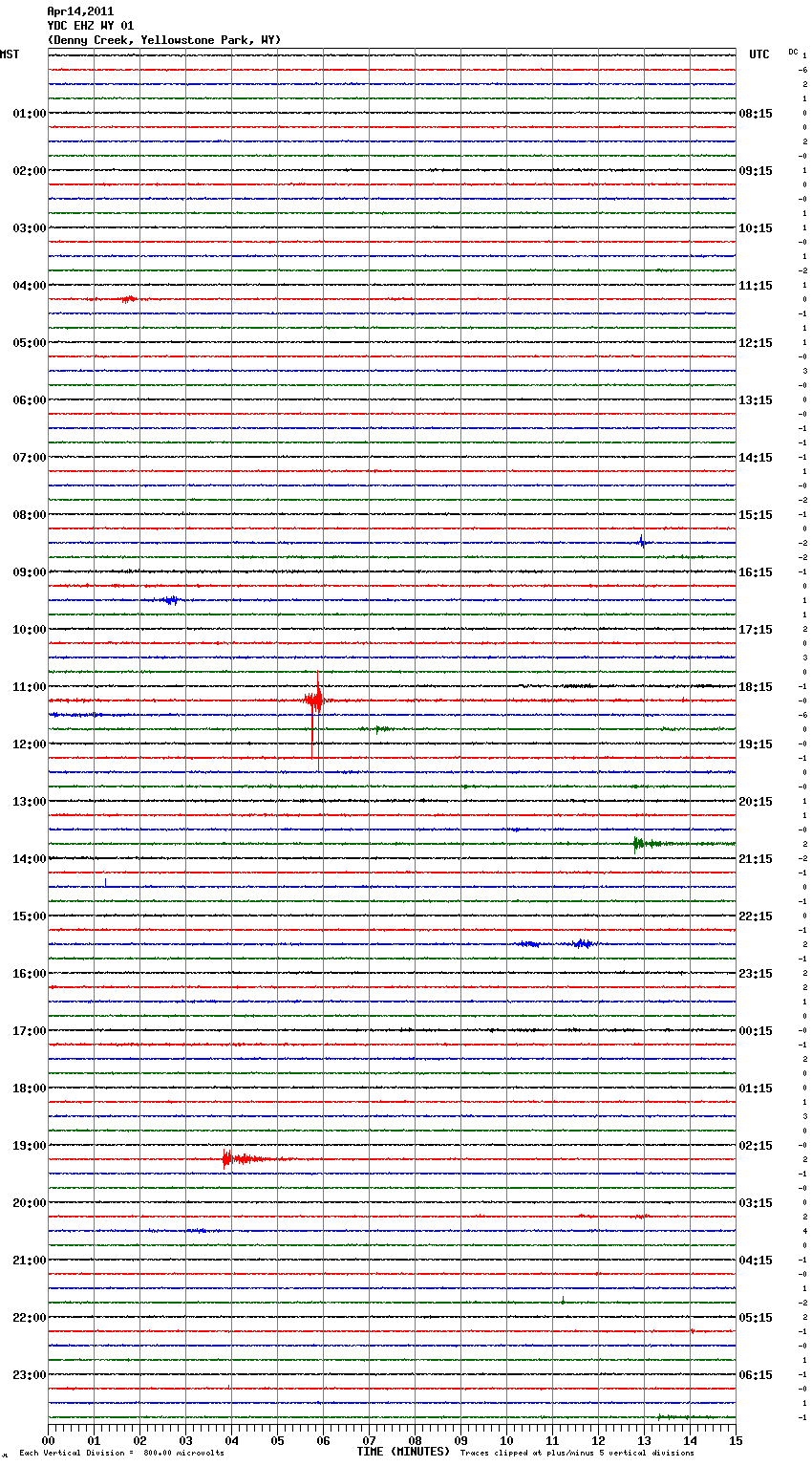Click the blue spike on the 08:30 MST trace
Screen dimensions: 812x1466
tap(642, 542)
